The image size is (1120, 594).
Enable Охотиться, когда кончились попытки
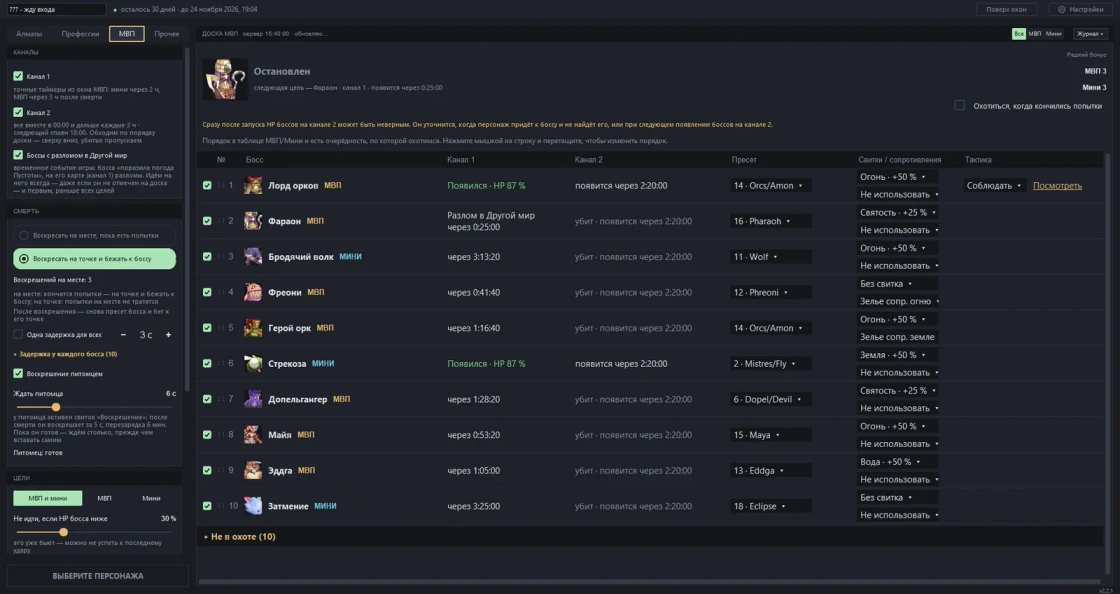tap(959, 106)
